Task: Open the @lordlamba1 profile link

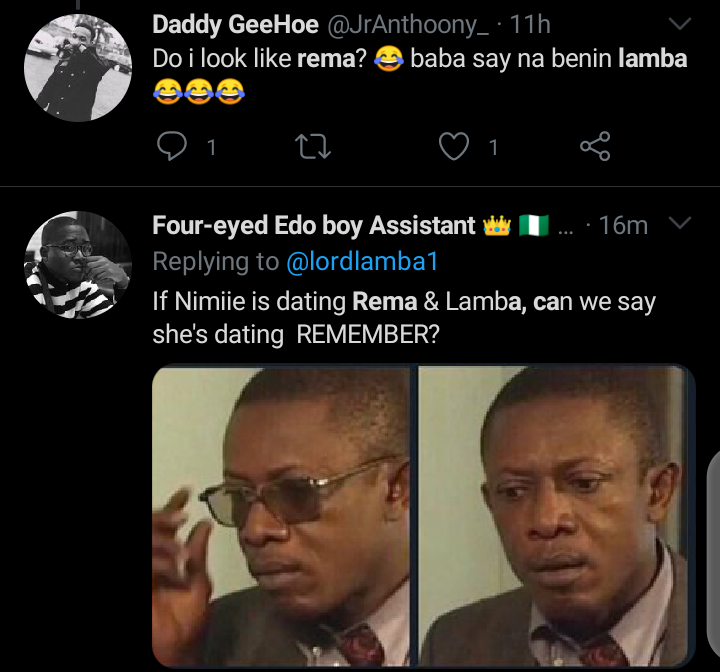Action: pos(362,262)
